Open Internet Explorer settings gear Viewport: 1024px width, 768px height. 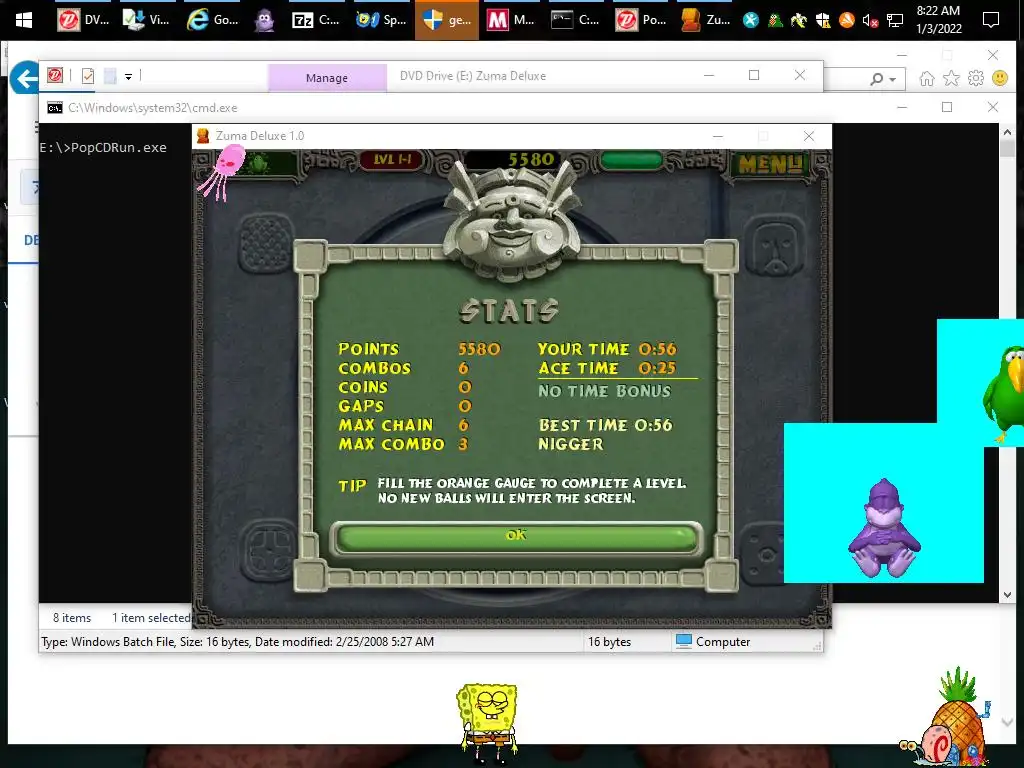tap(976, 79)
